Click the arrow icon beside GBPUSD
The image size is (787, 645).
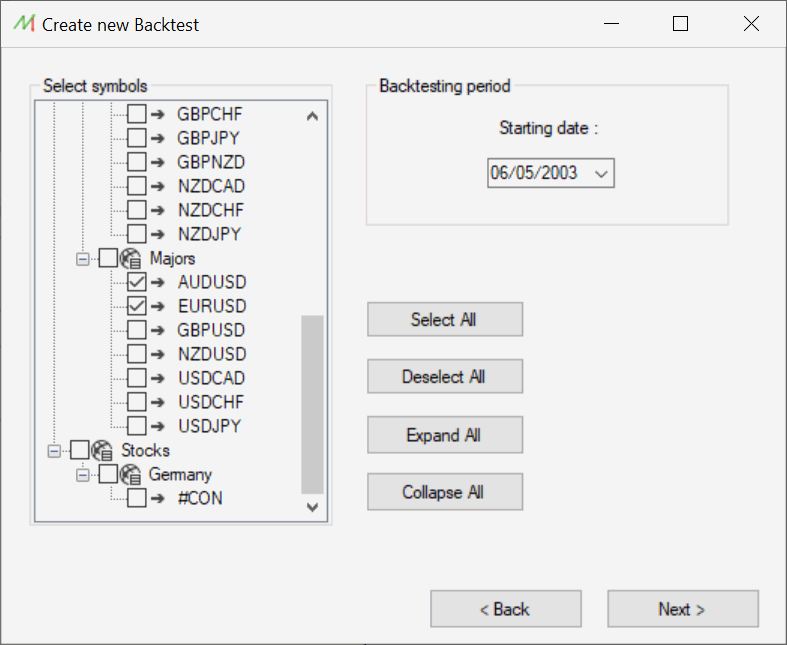coord(158,330)
